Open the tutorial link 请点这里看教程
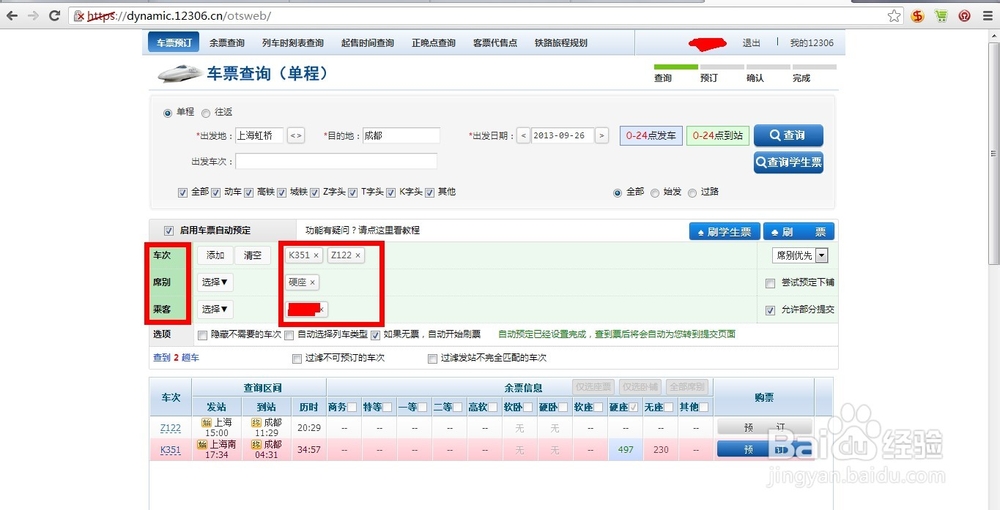The height and width of the screenshot is (510, 1000). point(389,231)
